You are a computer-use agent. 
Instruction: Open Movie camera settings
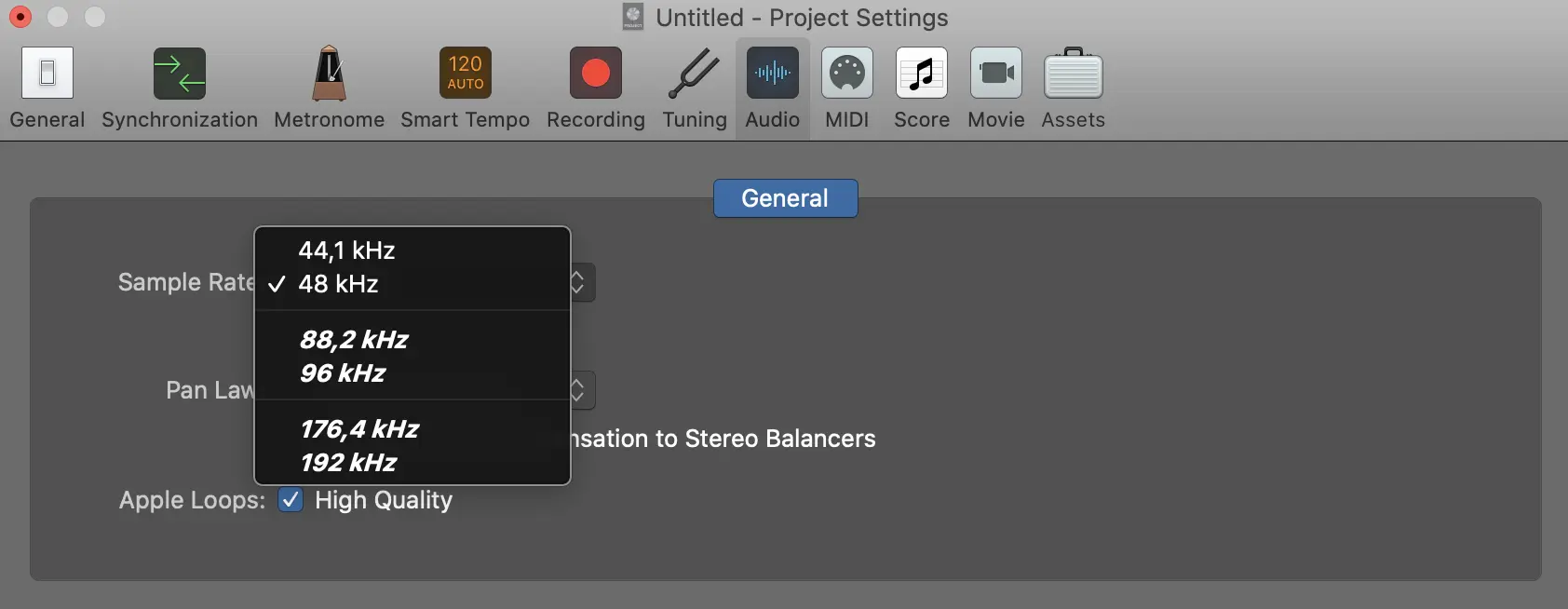click(995, 74)
